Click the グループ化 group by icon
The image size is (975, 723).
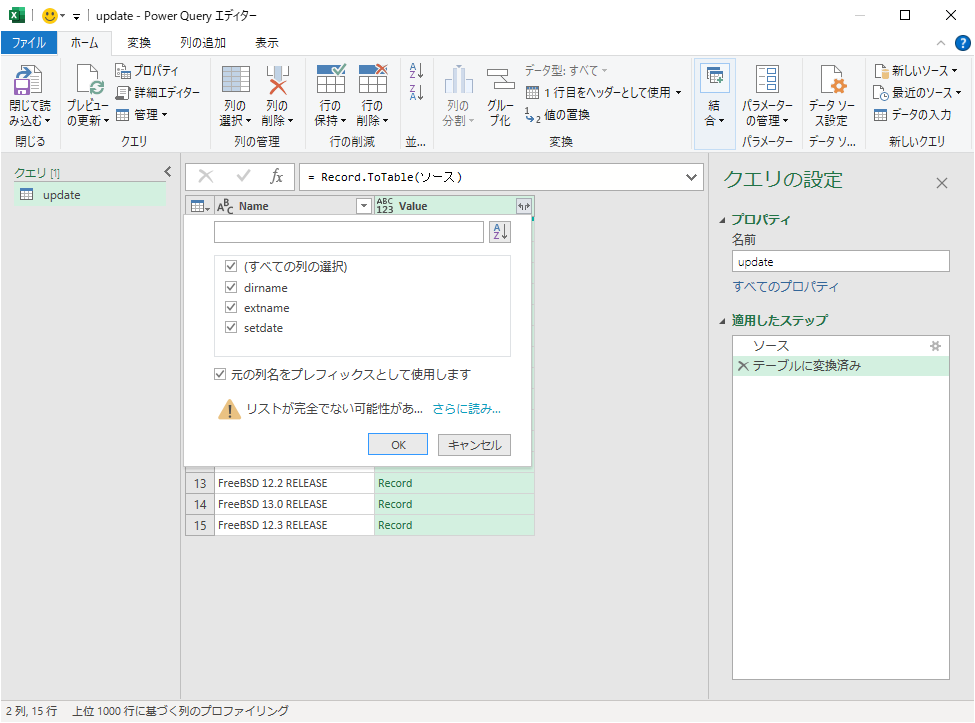500,80
